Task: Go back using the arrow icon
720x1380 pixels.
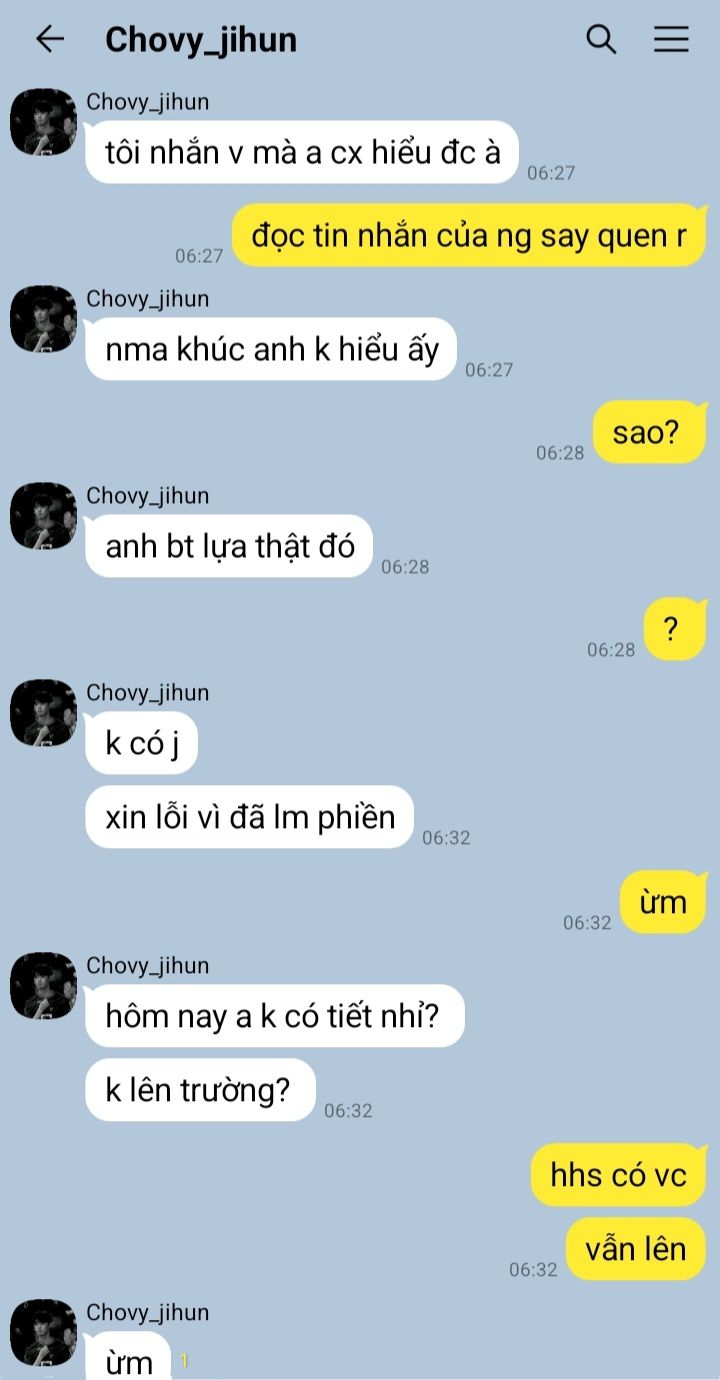Action: click(x=49, y=39)
